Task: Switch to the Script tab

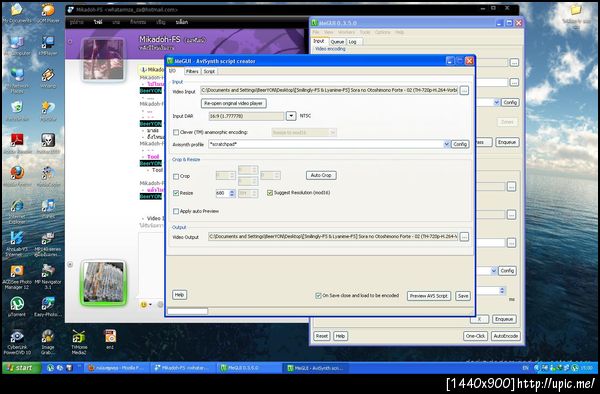Action: point(209,71)
